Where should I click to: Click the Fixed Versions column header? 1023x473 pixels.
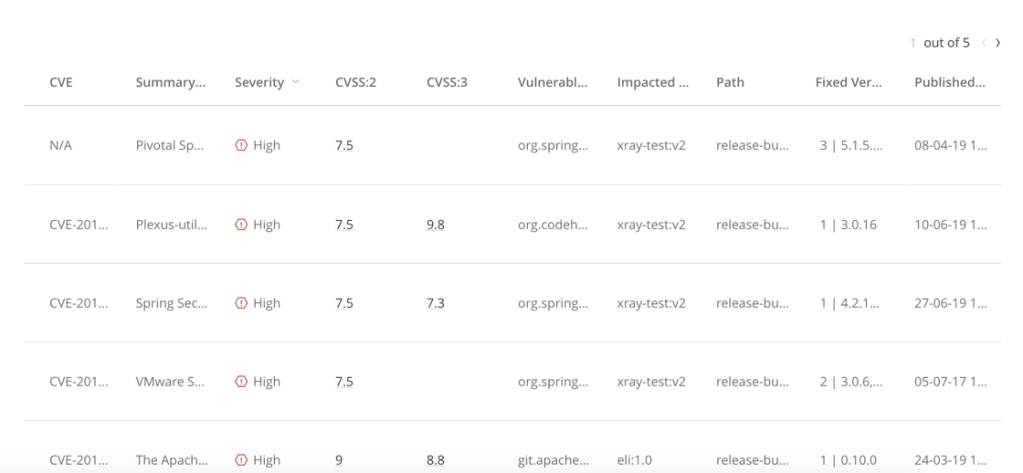pyautogui.click(x=848, y=82)
